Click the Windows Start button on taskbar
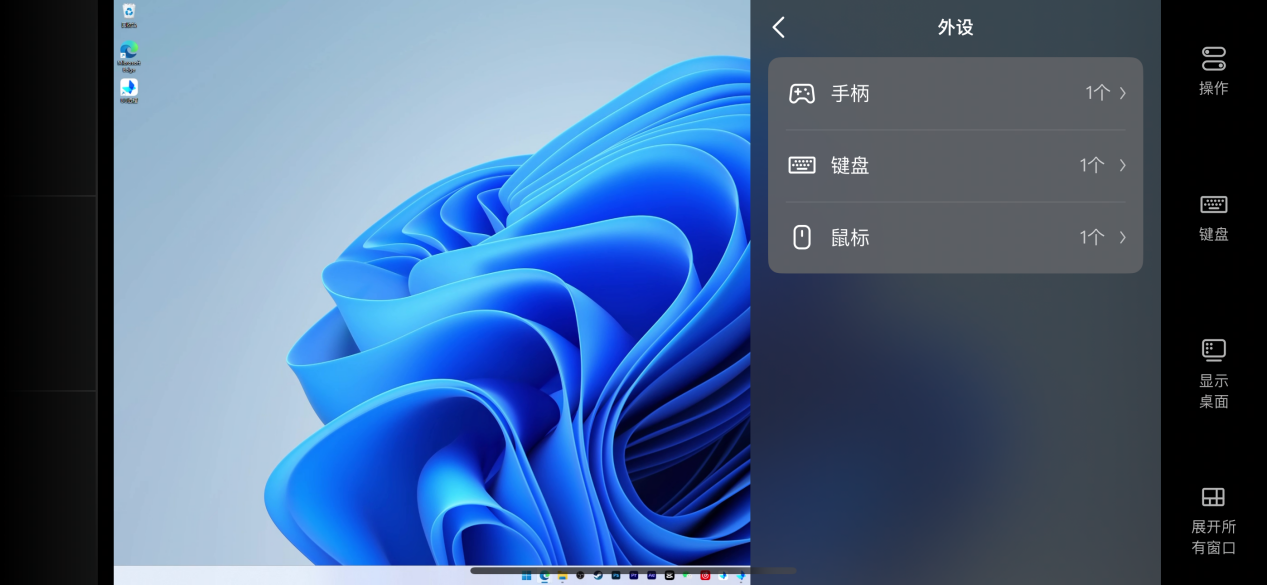 [527, 575]
